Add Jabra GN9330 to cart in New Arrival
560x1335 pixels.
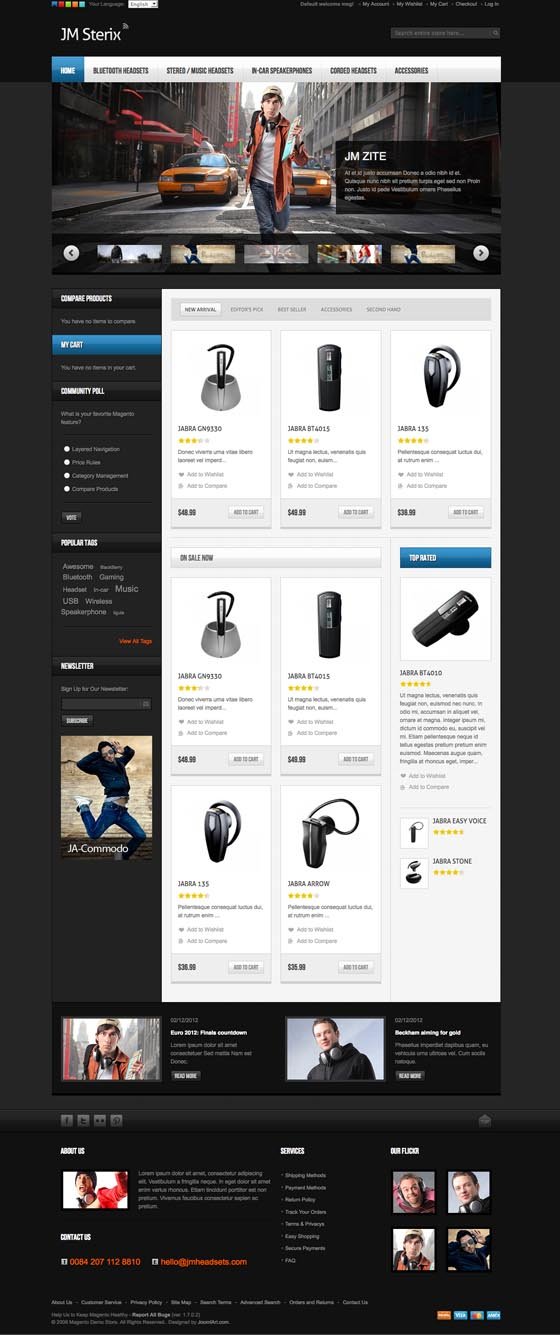pyautogui.click(x=246, y=512)
